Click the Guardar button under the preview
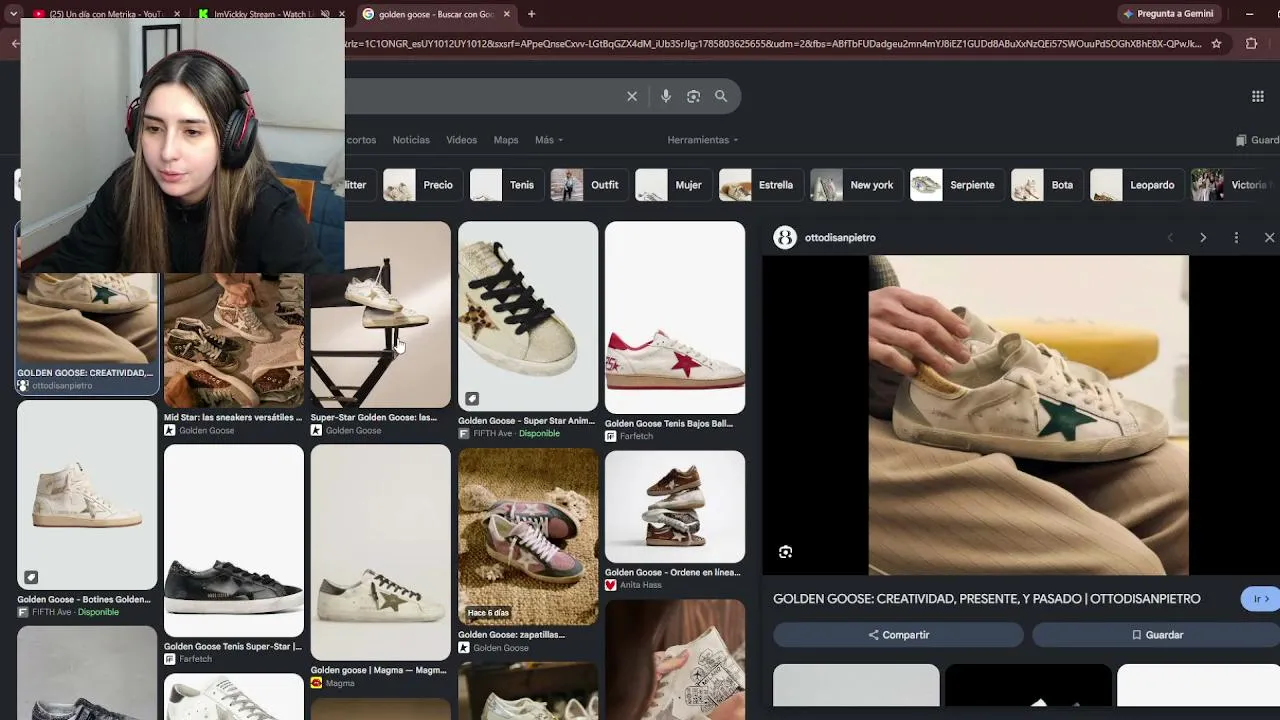Viewport: 1280px width, 720px height. coord(1157,635)
